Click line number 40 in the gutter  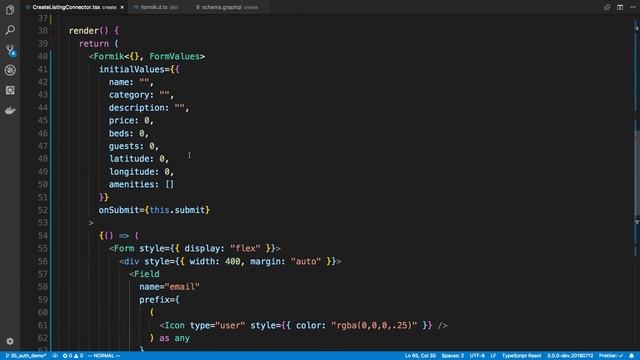[42, 56]
